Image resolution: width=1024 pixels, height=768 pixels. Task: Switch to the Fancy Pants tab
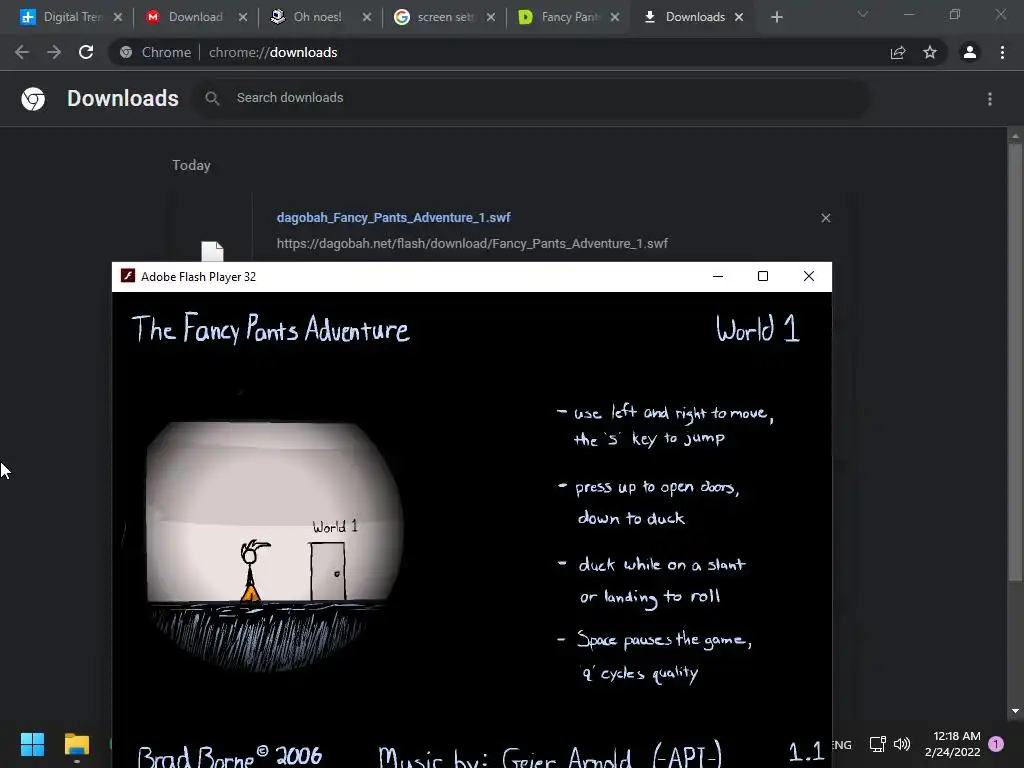tap(558, 17)
